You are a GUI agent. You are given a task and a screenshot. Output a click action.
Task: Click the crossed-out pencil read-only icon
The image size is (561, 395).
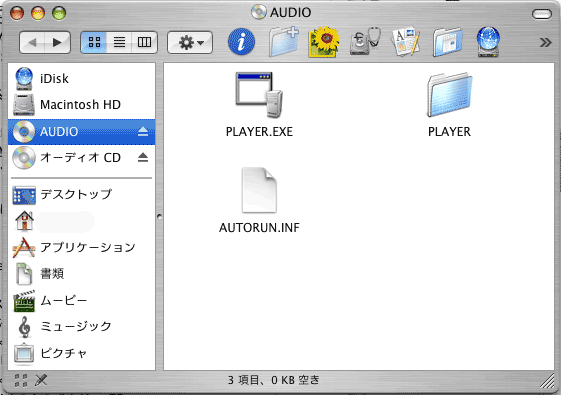point(41,380)
